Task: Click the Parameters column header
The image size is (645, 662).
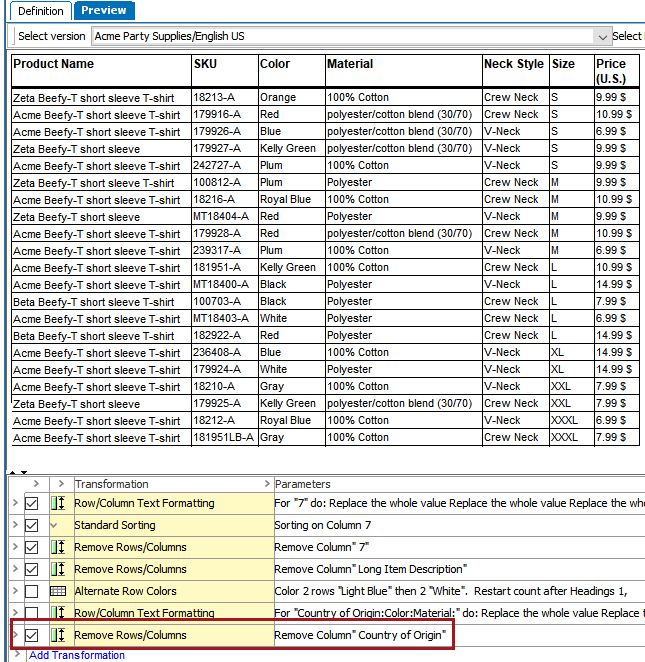Action: tap(302, 484)
